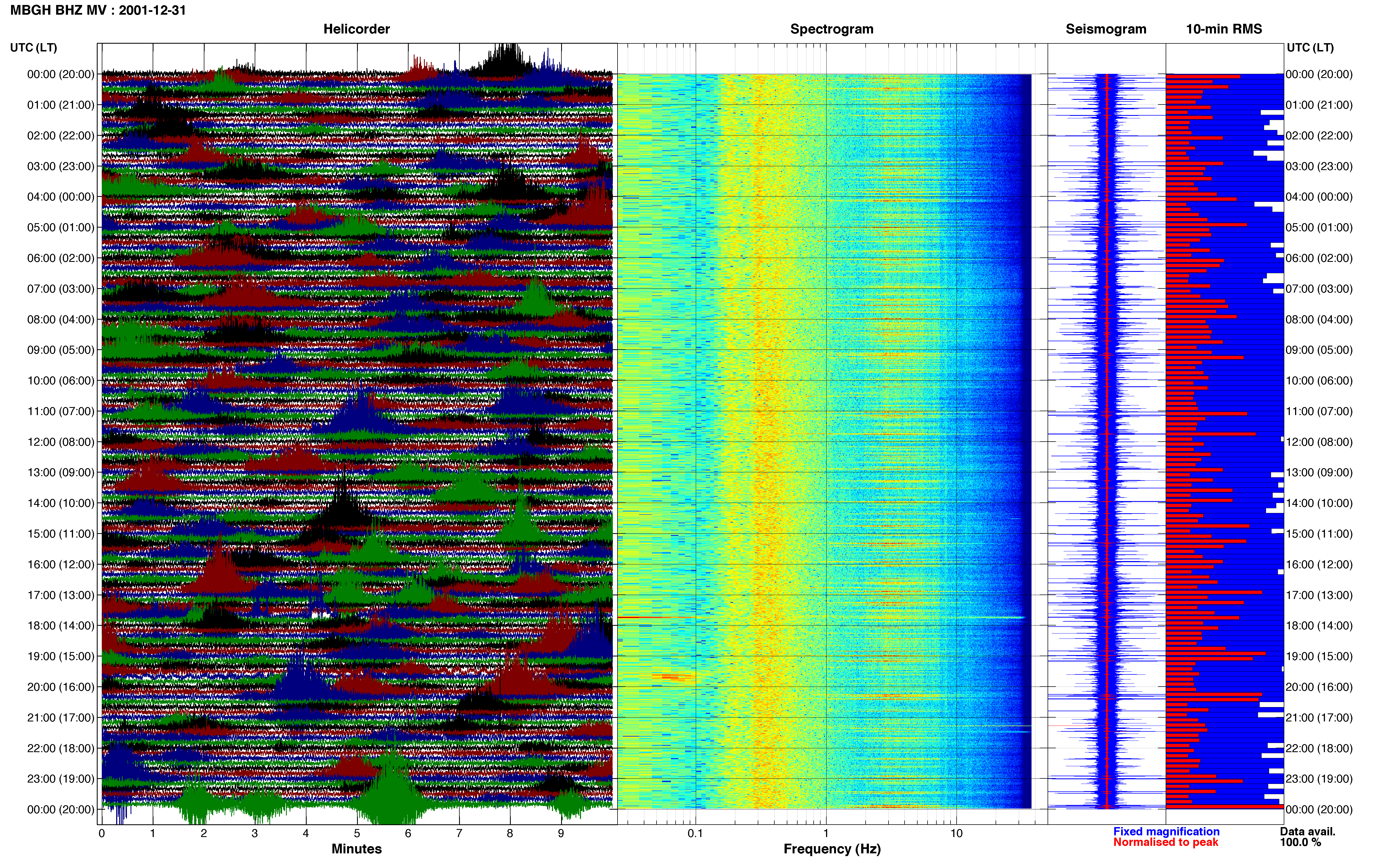Click the left '21:00 (17:00)' time label
The image size is (1388, 868).
tap(61, 718)
